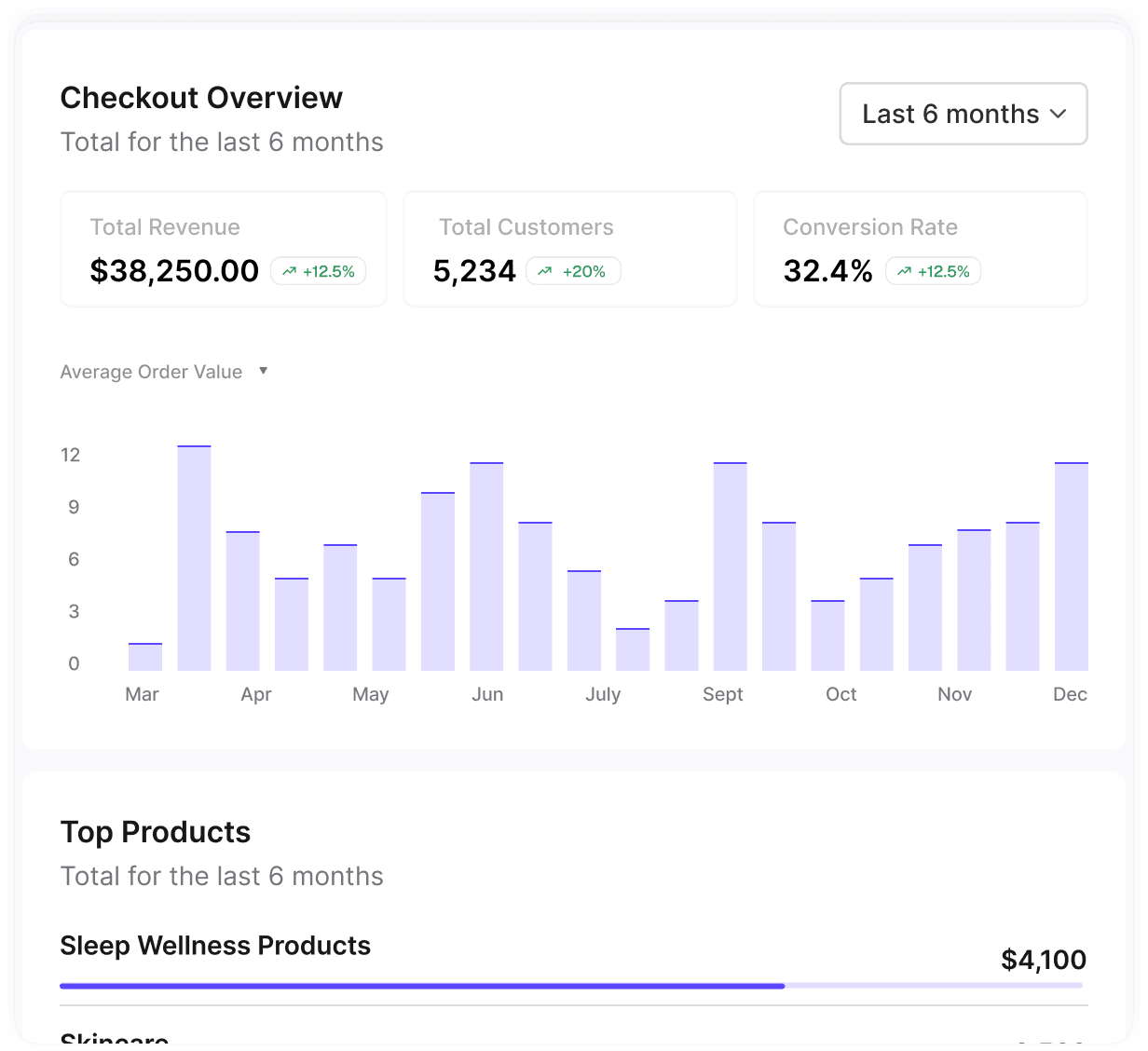Select the Average Order Value metric label

point(151,372)
